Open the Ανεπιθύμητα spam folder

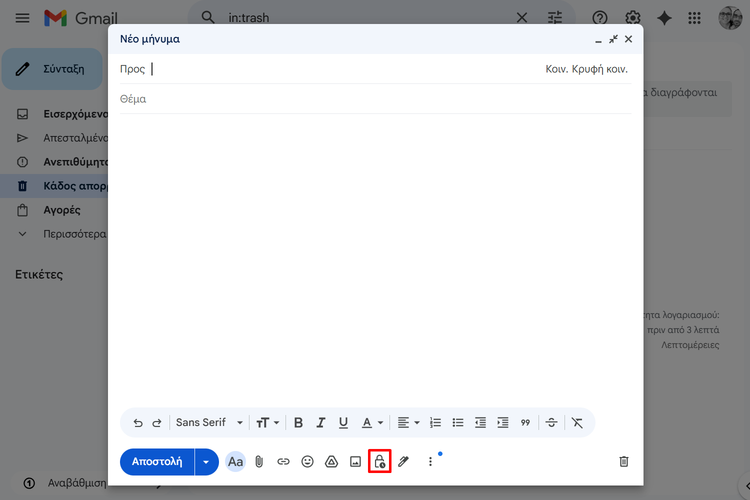click(55, 162)
